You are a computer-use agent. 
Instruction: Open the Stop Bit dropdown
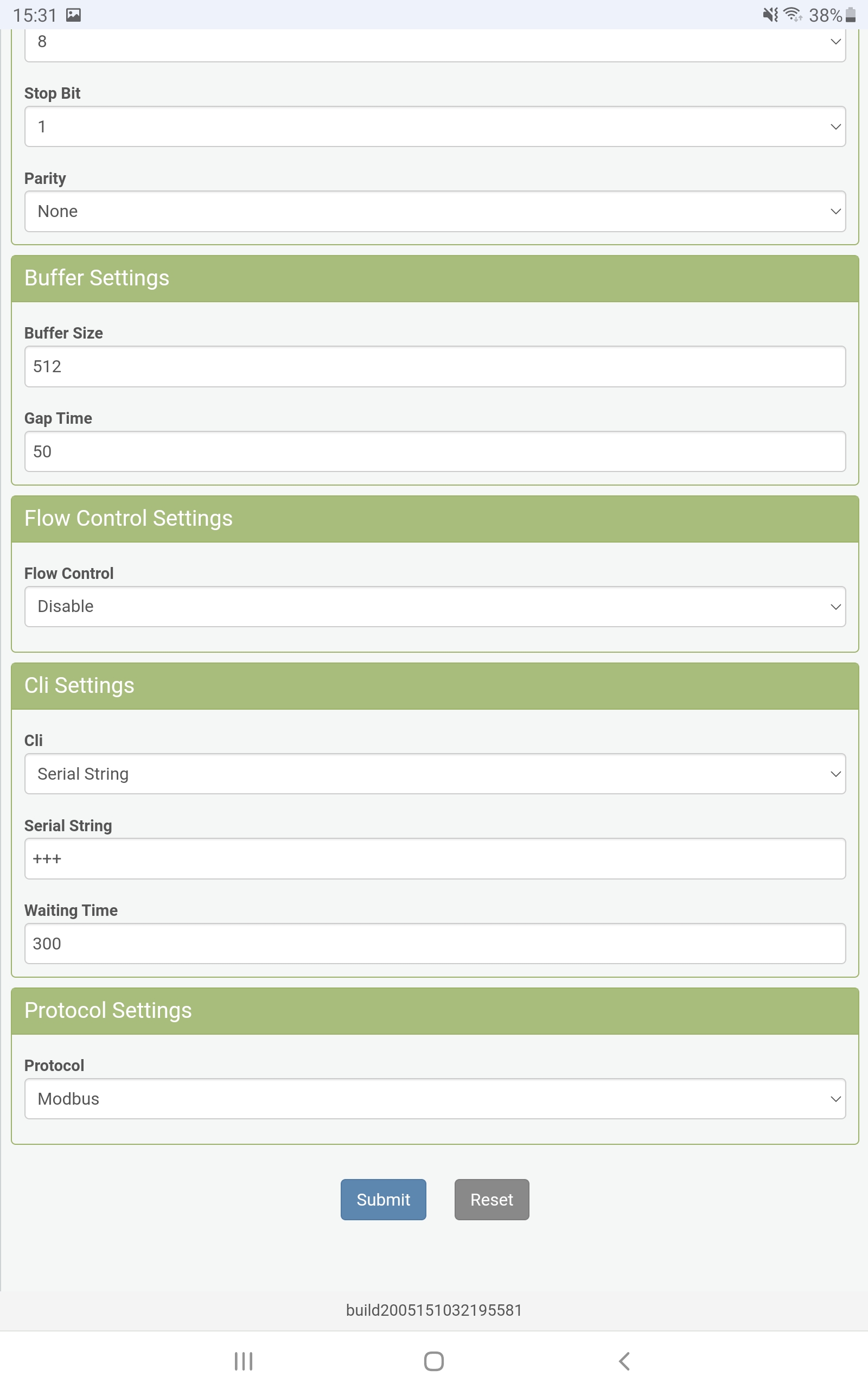[x=435, y=126]
